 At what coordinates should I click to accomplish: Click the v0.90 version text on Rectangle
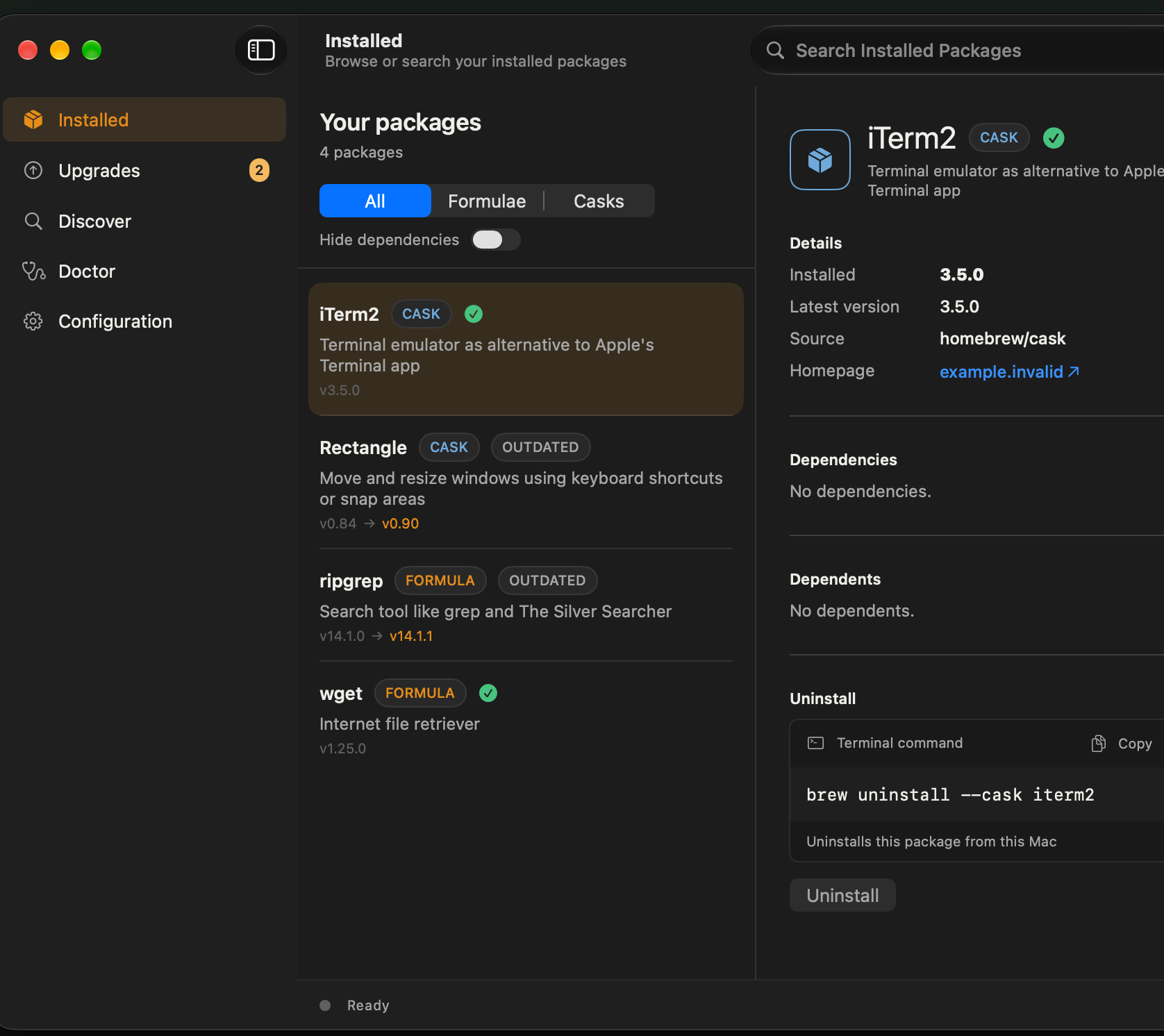(400, 524)
